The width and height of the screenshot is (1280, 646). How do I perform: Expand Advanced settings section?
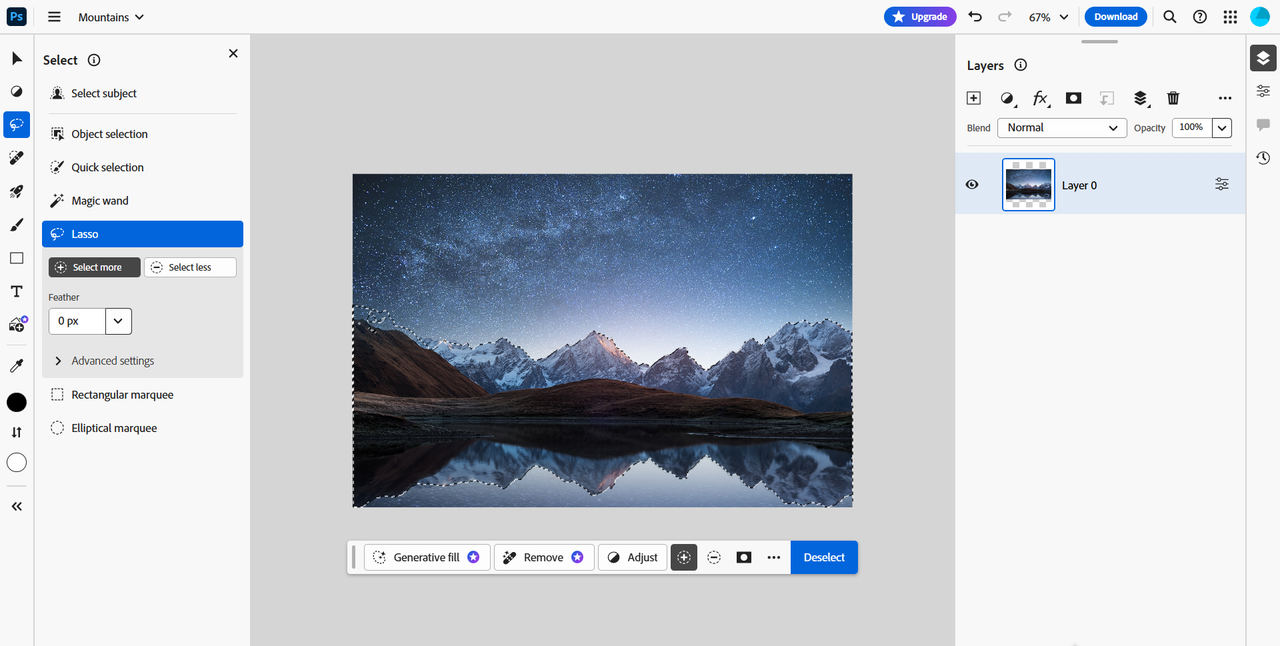(x=112, y=361)
